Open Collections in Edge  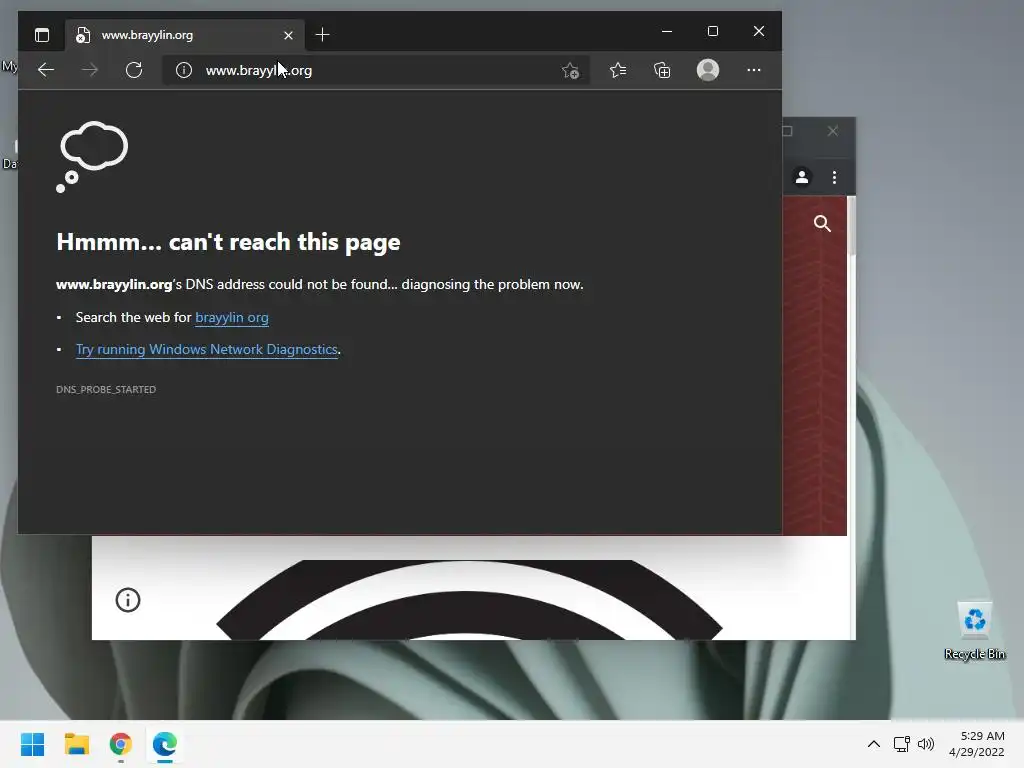point(662,70)
